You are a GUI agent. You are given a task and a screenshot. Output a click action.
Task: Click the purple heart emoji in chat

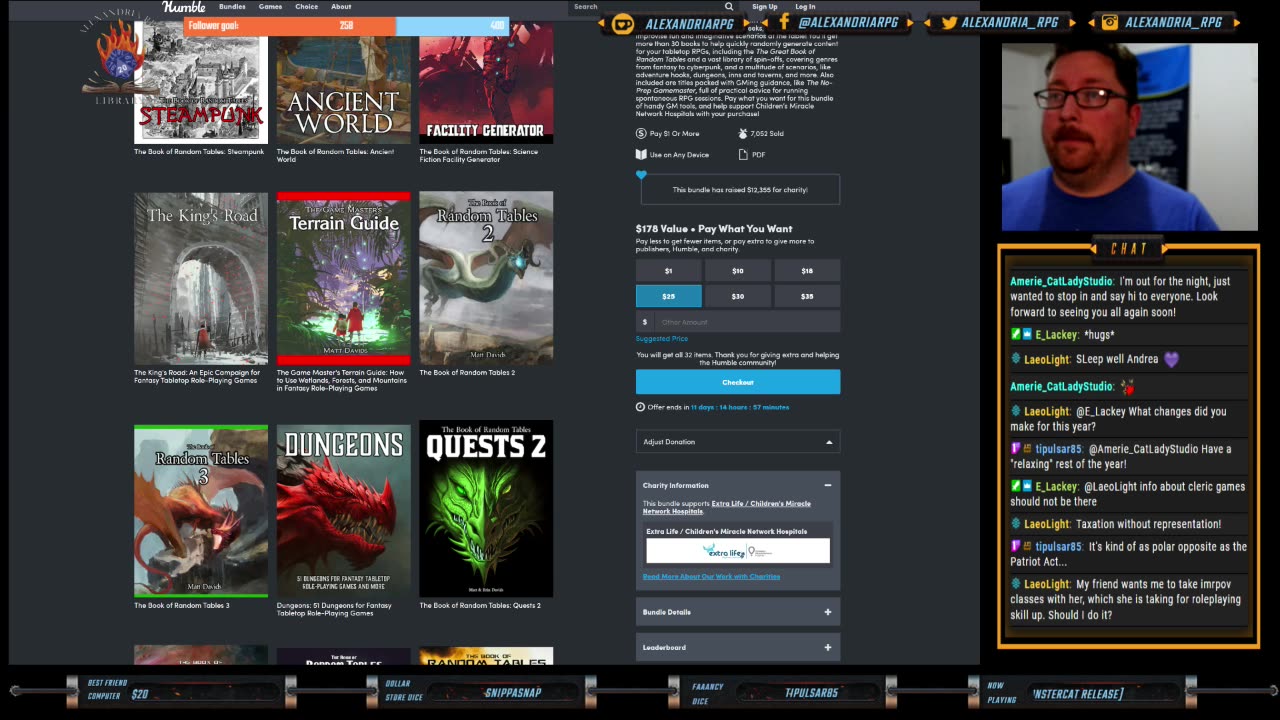point(1172,359)
